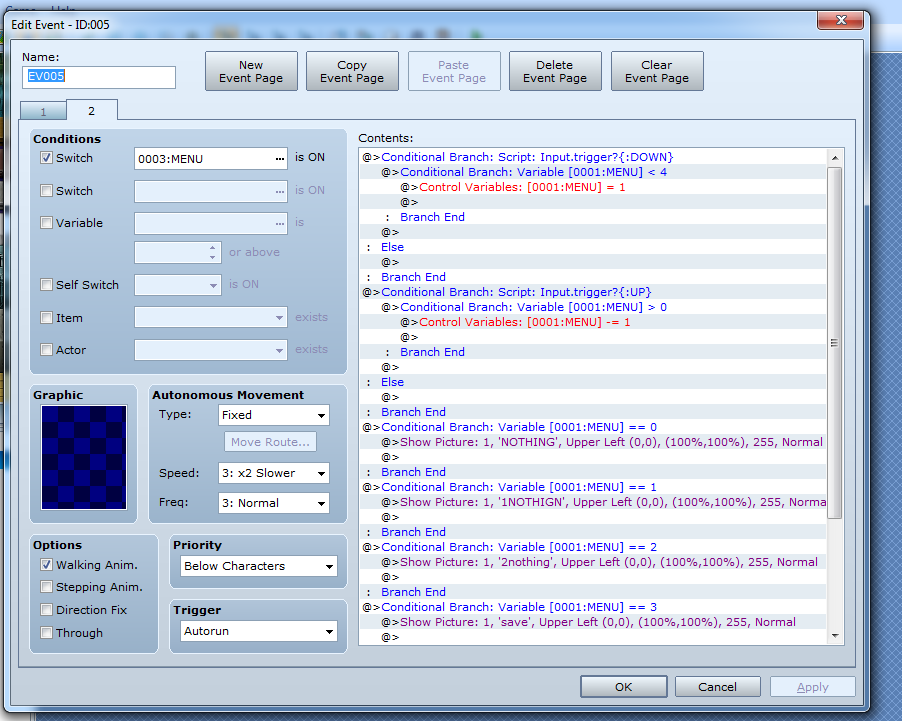Select the Variable [0001:MENU] == 3 line
The height and width of the screenshot is (721, 902).
click(593, 607)
